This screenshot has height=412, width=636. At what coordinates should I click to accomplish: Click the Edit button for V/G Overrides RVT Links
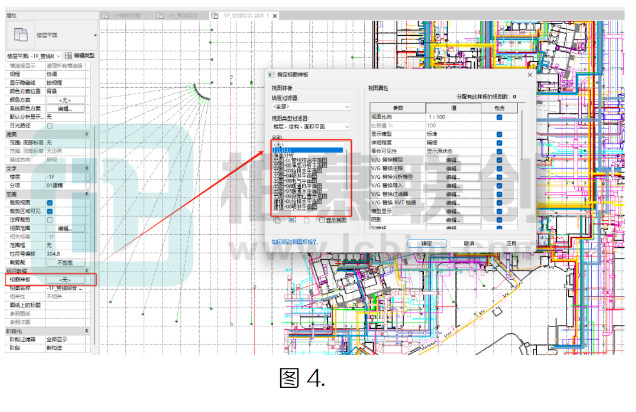453,203
